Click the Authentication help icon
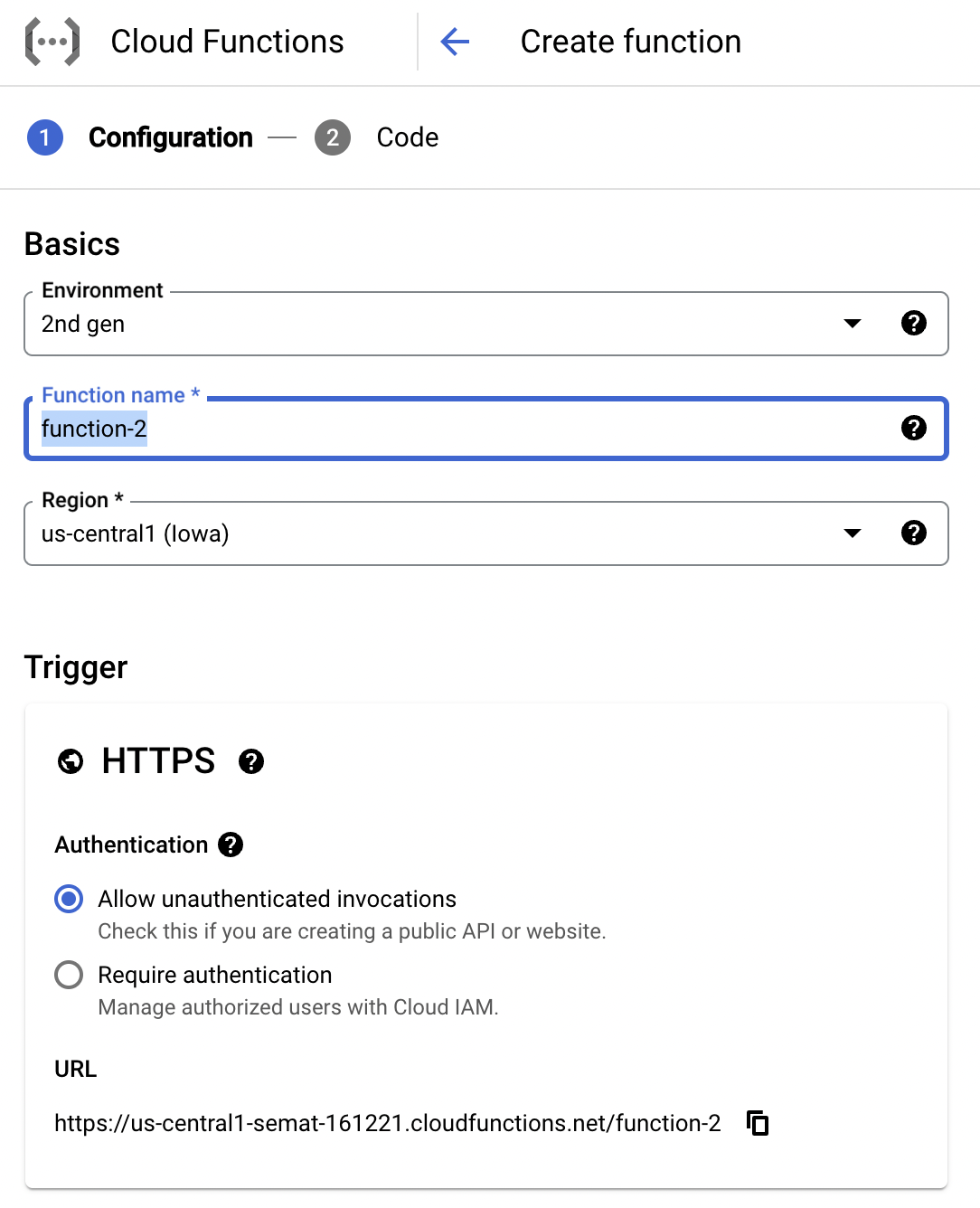980x1208 pixels. pos(231,845)
